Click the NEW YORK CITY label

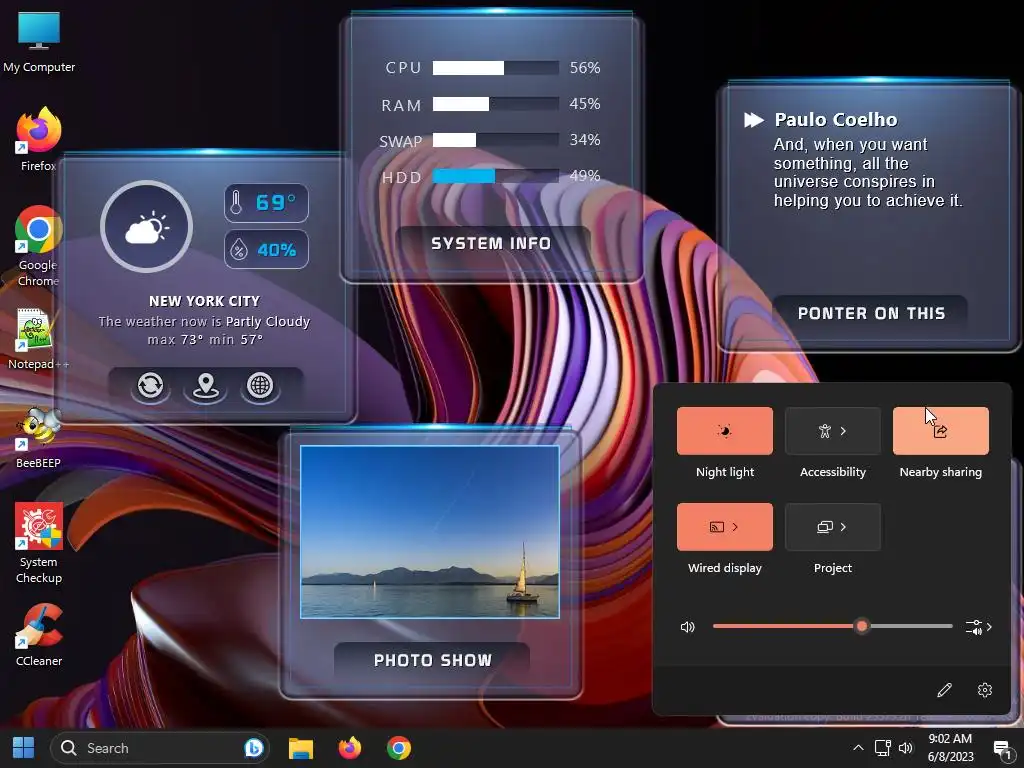(204, 301)
